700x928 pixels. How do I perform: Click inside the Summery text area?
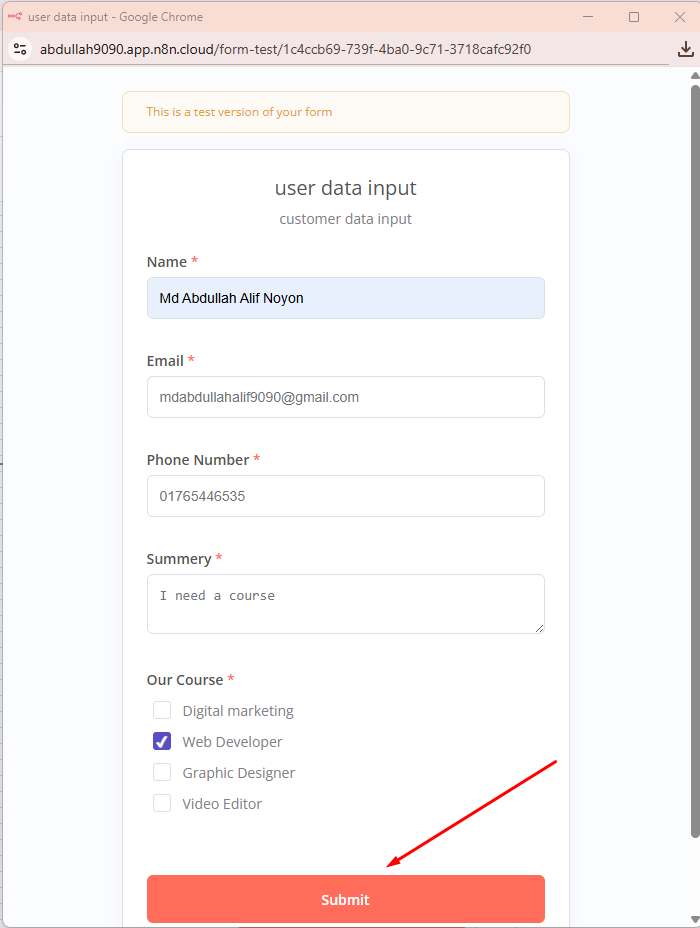point(345,604)
